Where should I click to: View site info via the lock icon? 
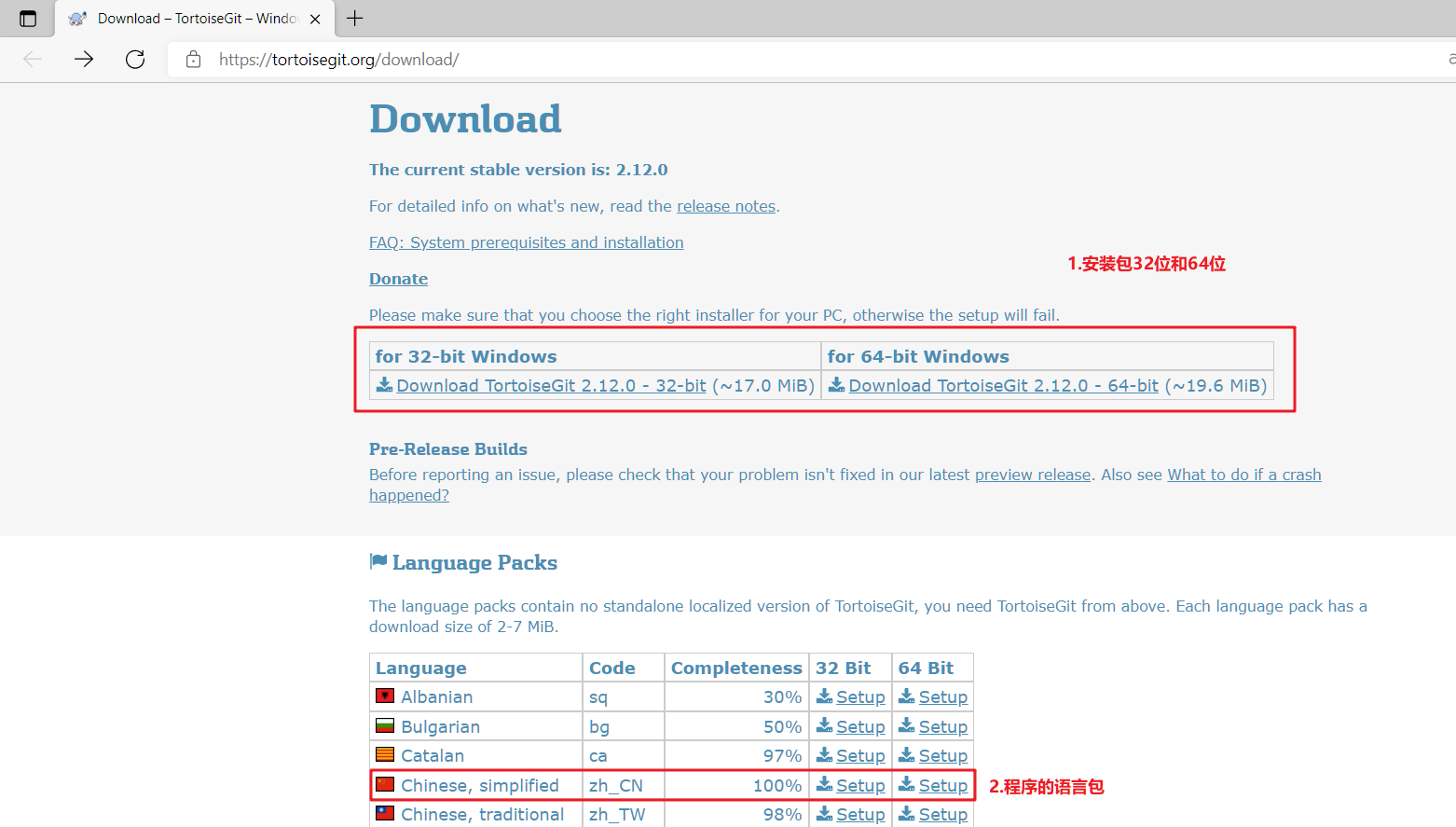[193, 60]
